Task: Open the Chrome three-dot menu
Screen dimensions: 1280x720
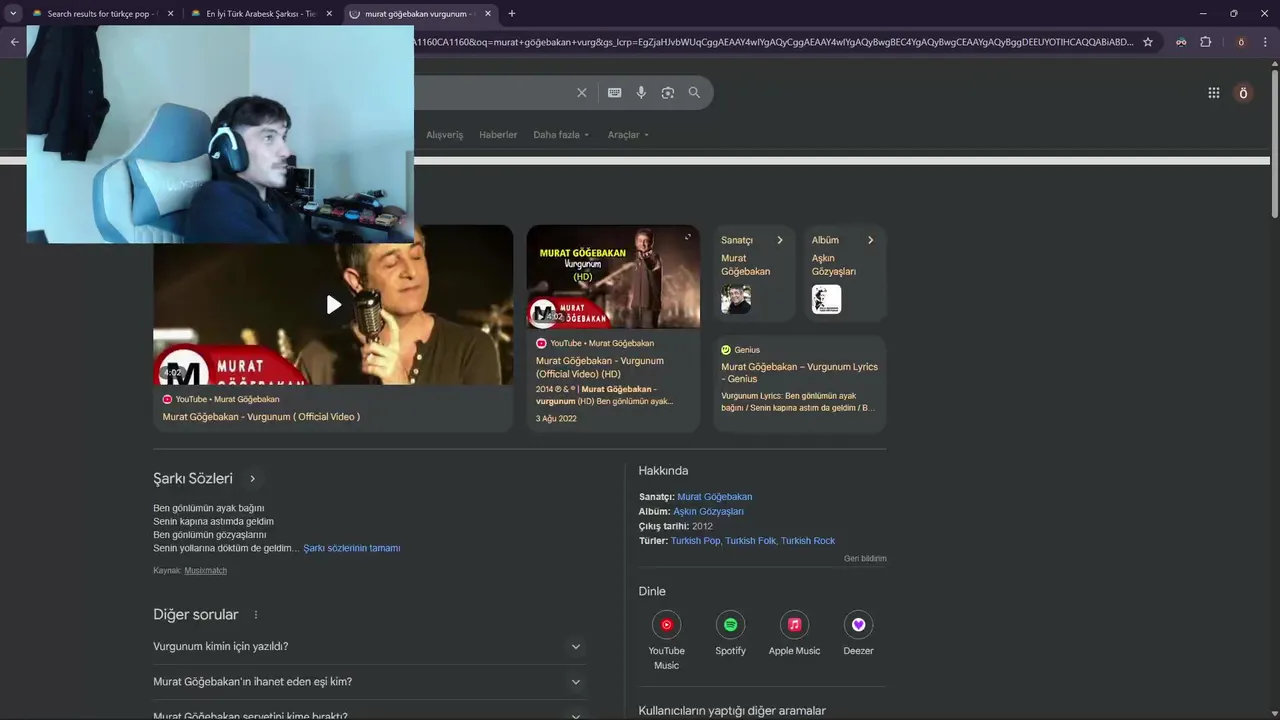Action: pos(1267,42)
